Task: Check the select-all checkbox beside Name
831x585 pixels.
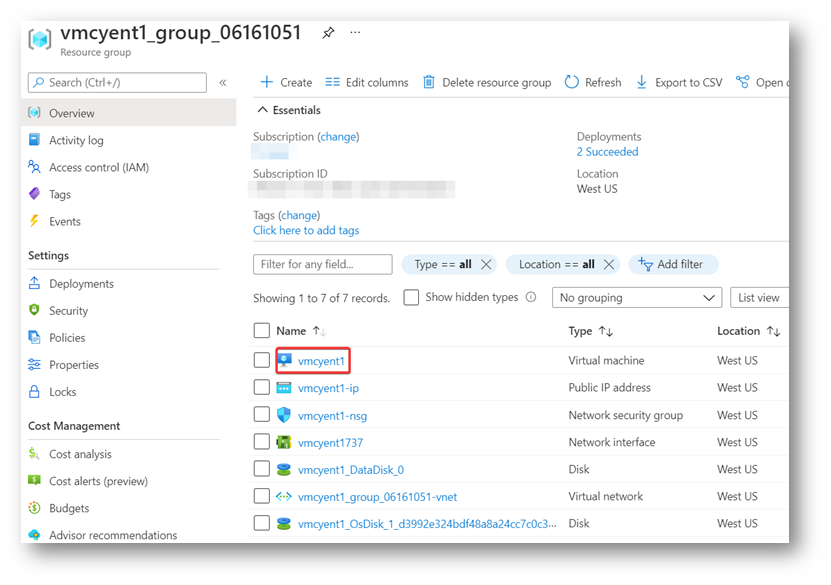Action: click(x=262, y=331)
